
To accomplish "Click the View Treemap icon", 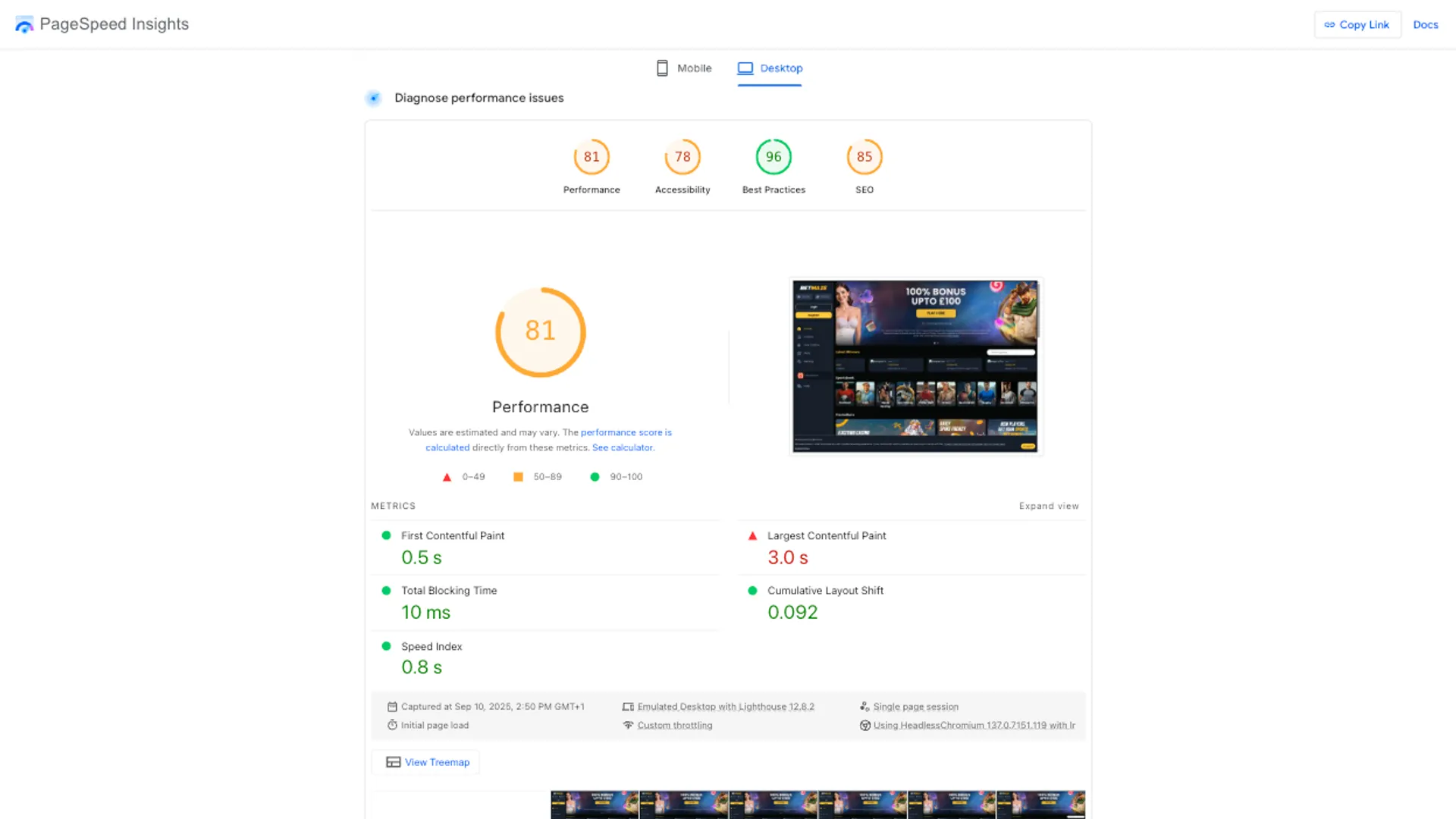I will (x=393, y=761).
